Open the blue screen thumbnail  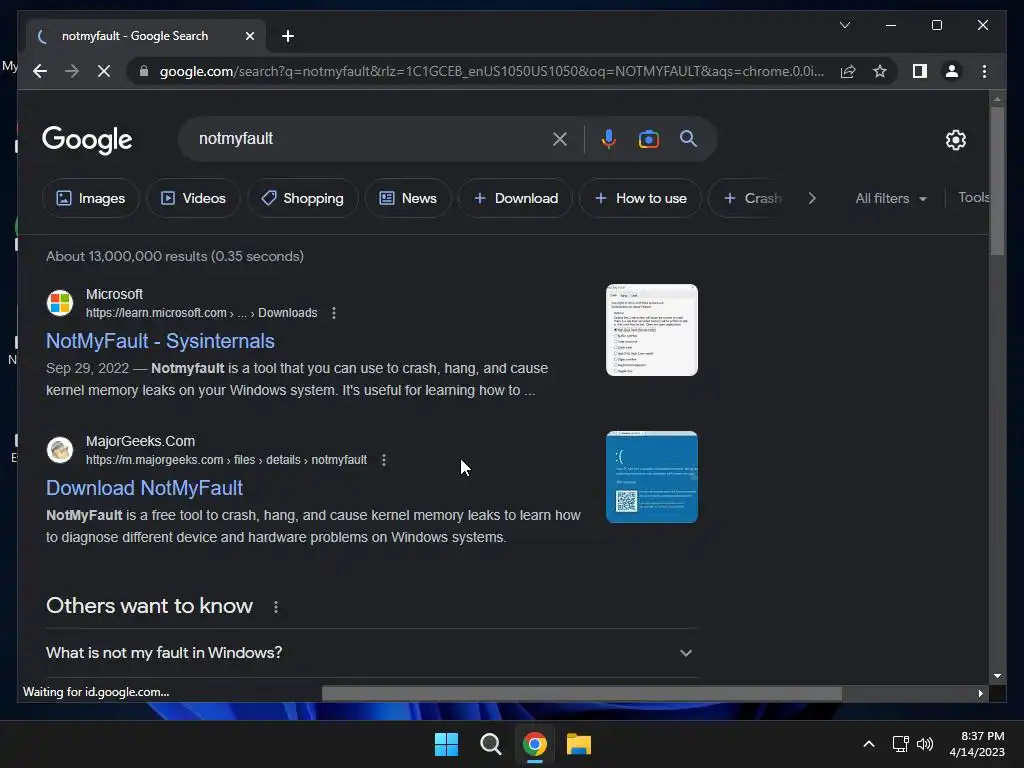click(652, 477)
